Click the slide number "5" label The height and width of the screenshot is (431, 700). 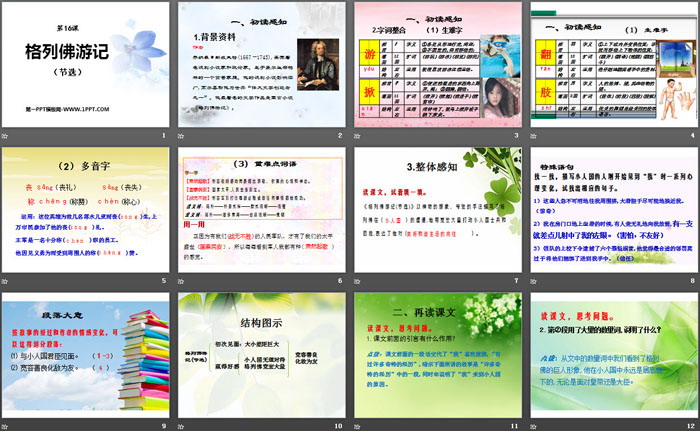(x=164, y=280)
